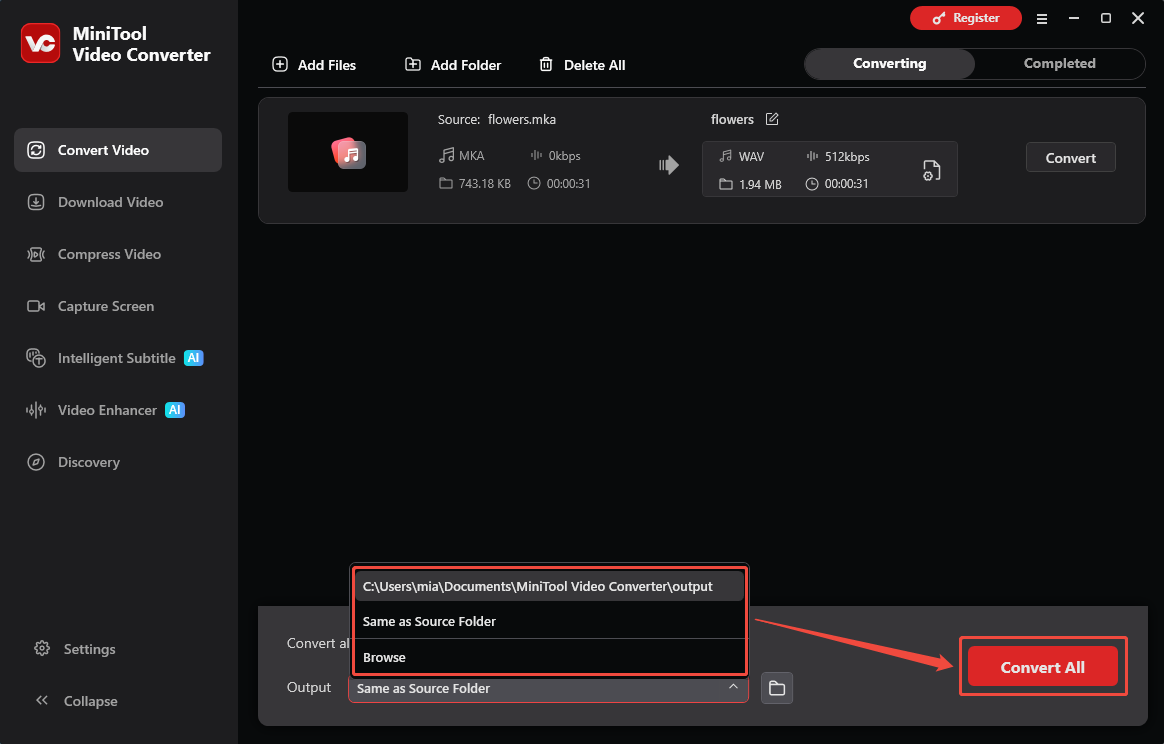Choose the MiniTool Video Converter\output path option
The width and height of the screenshot is (1164, 744).
pyautogui.click(x=549, y=586)
